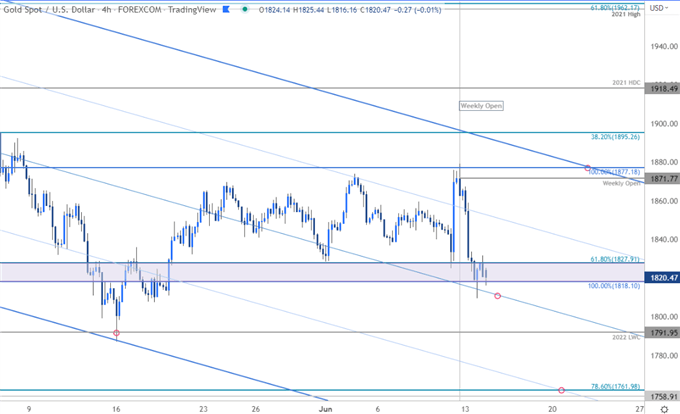Click the 61.80%(1962.17) Fibonacci label
This screenshot has height=414, width=680.
coord(615,8)
